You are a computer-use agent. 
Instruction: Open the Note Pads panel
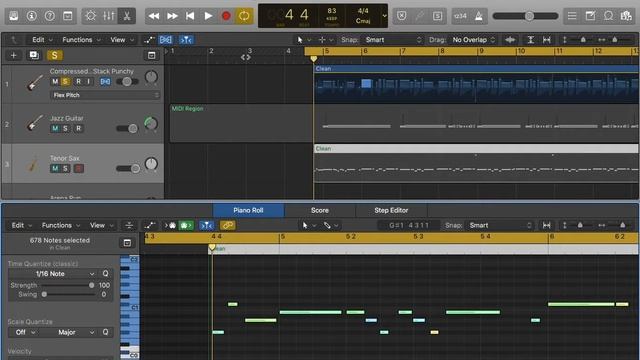tap(590, 16)
